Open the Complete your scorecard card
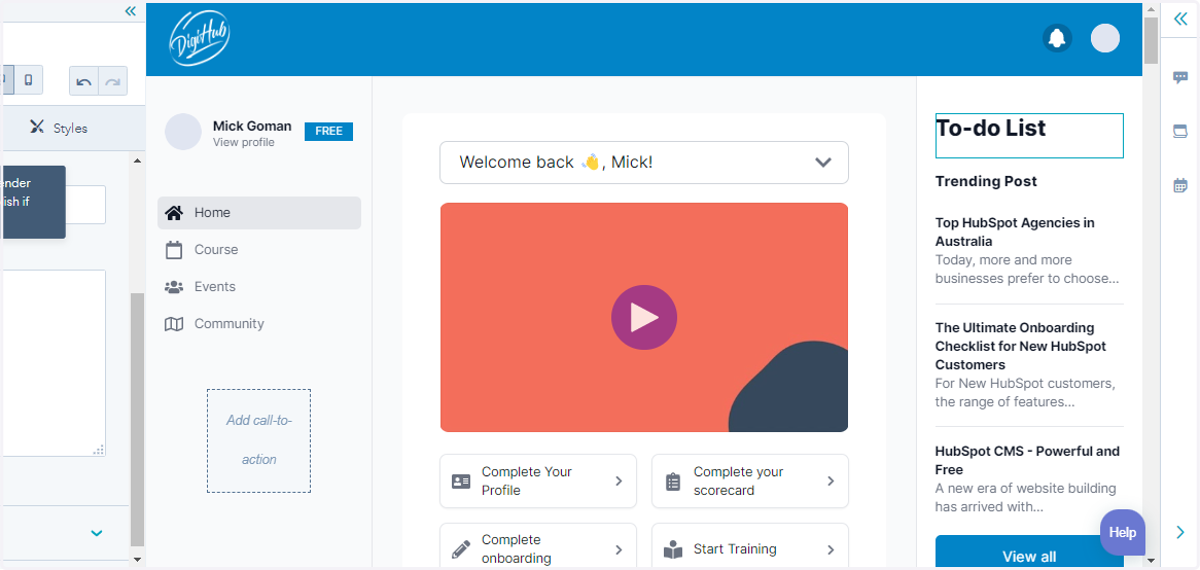The height and width of the screenshot is (570, 1200). click(x=750, y=481)
